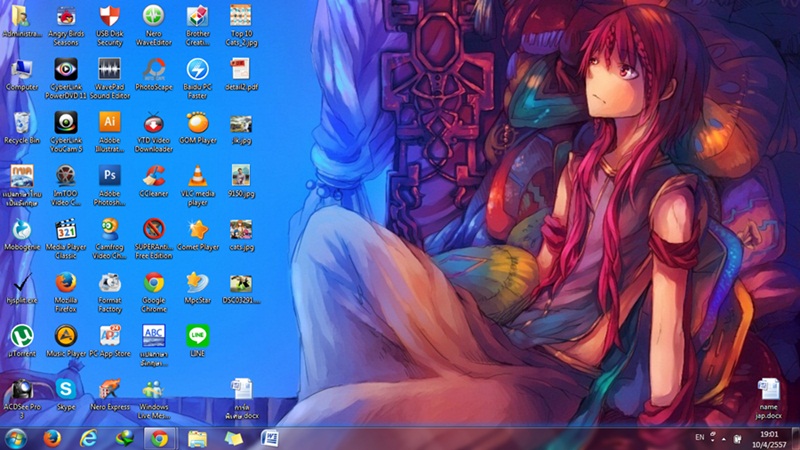Launch SUPERAntiSpyware Free Edition icon
This screenshot has width=800, height=450.
(154, 239)
